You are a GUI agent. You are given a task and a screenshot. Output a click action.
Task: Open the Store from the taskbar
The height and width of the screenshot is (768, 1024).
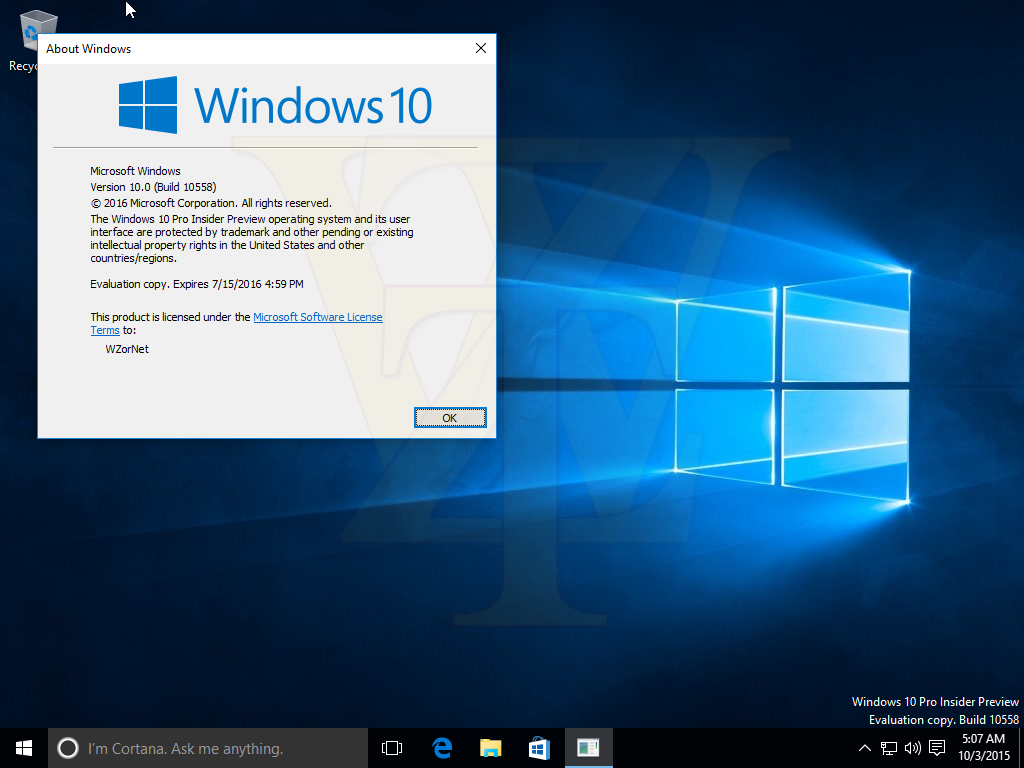539,748
